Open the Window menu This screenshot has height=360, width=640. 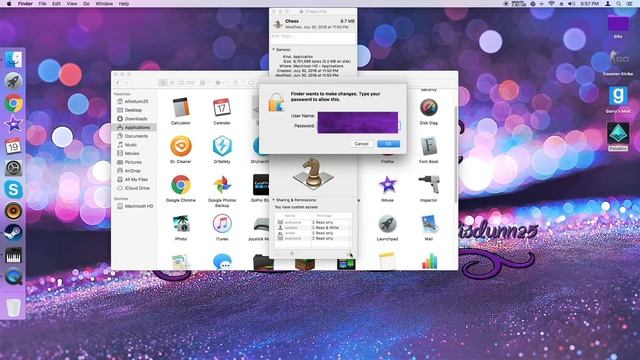click(104, 4)
